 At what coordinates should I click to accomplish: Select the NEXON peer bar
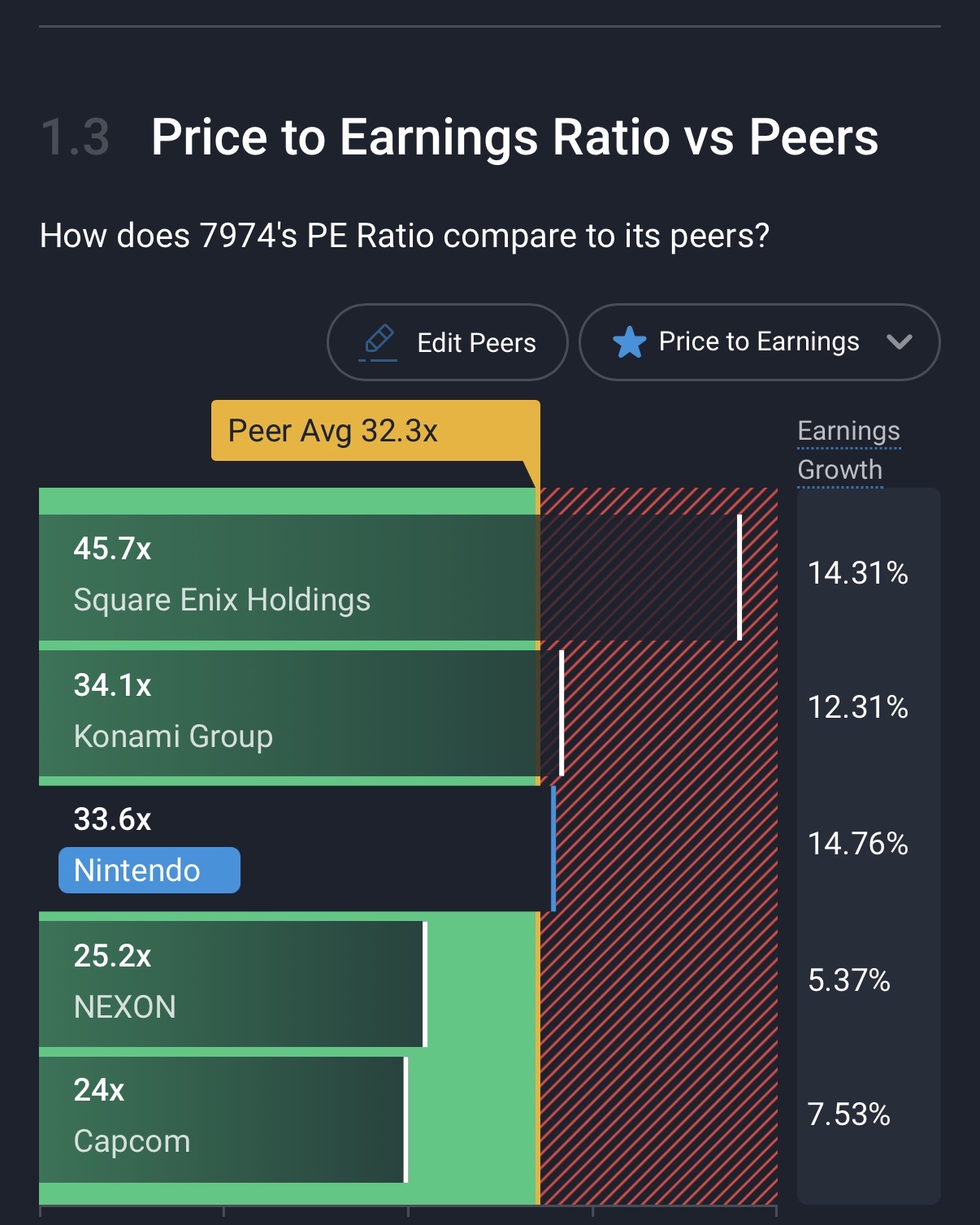232,984
